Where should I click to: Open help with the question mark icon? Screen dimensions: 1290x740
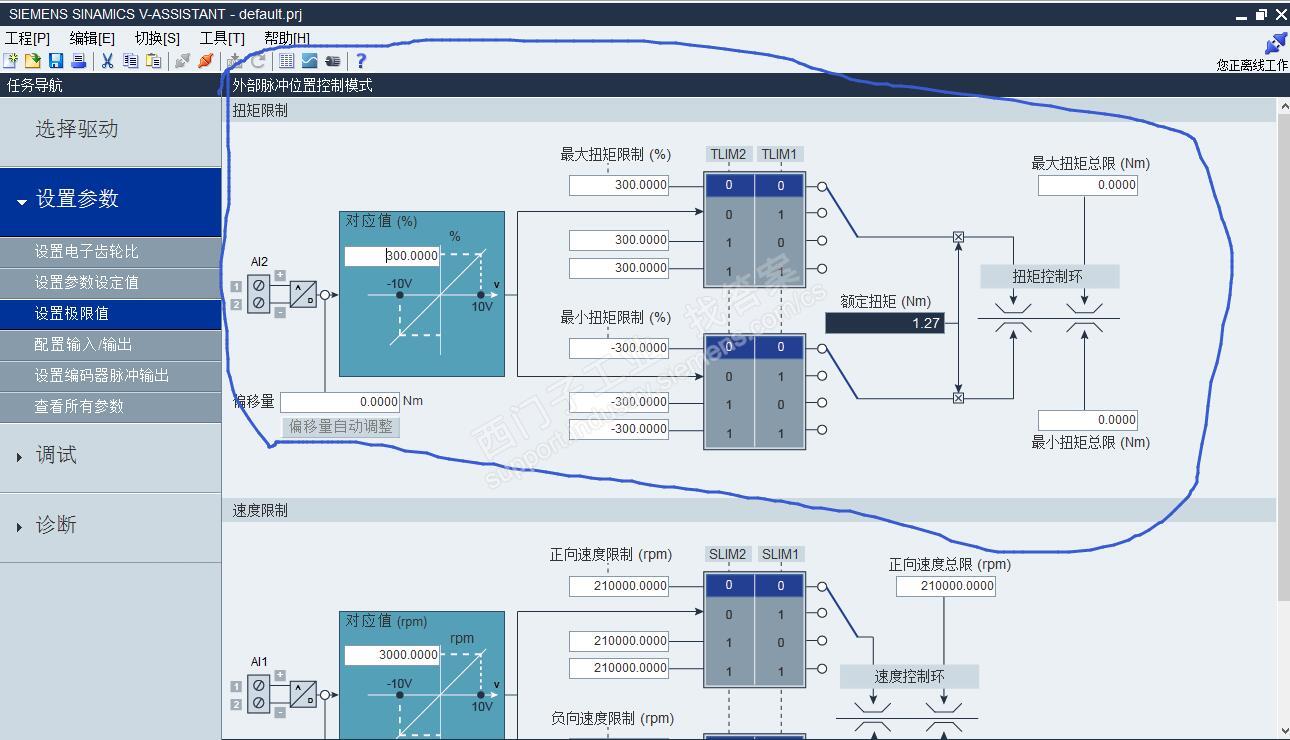tap(361, 61)
